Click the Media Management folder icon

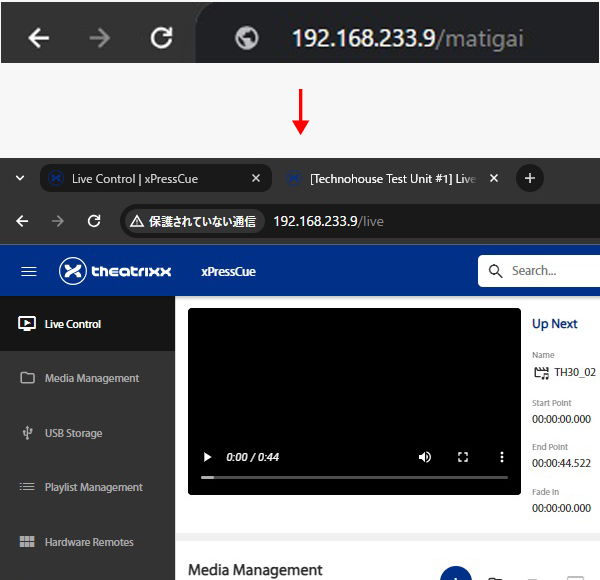27,378
